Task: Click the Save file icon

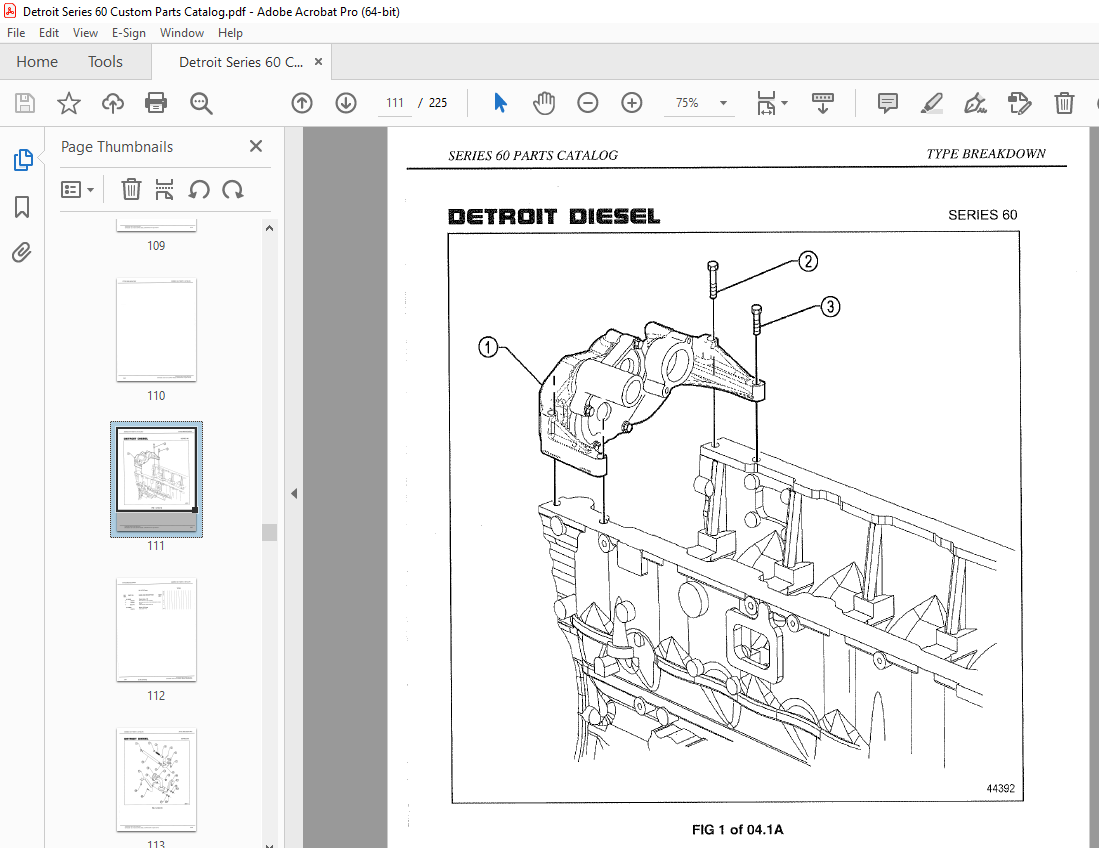Action: tap(25, 103)
